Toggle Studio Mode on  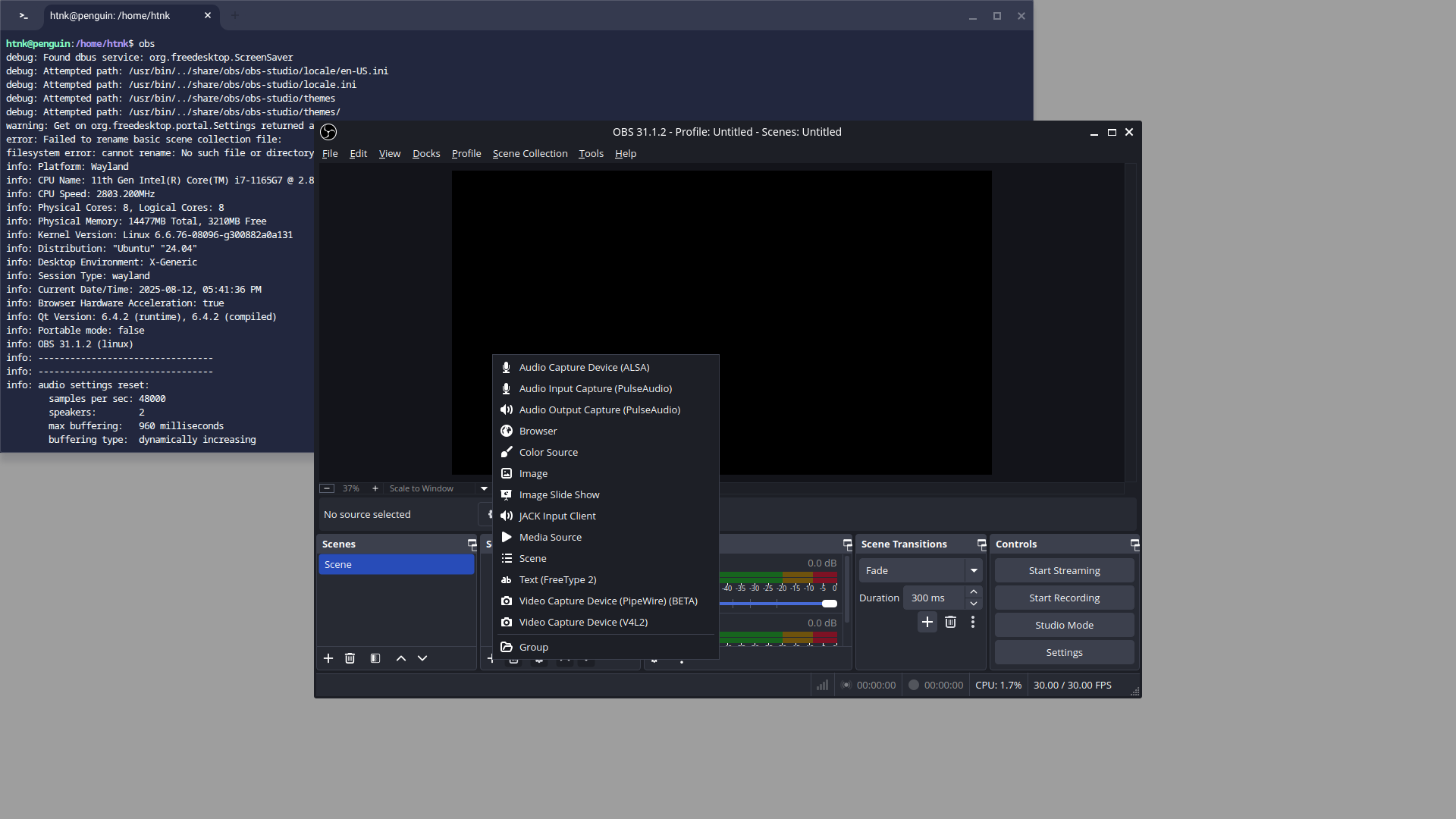point(1064,625)
